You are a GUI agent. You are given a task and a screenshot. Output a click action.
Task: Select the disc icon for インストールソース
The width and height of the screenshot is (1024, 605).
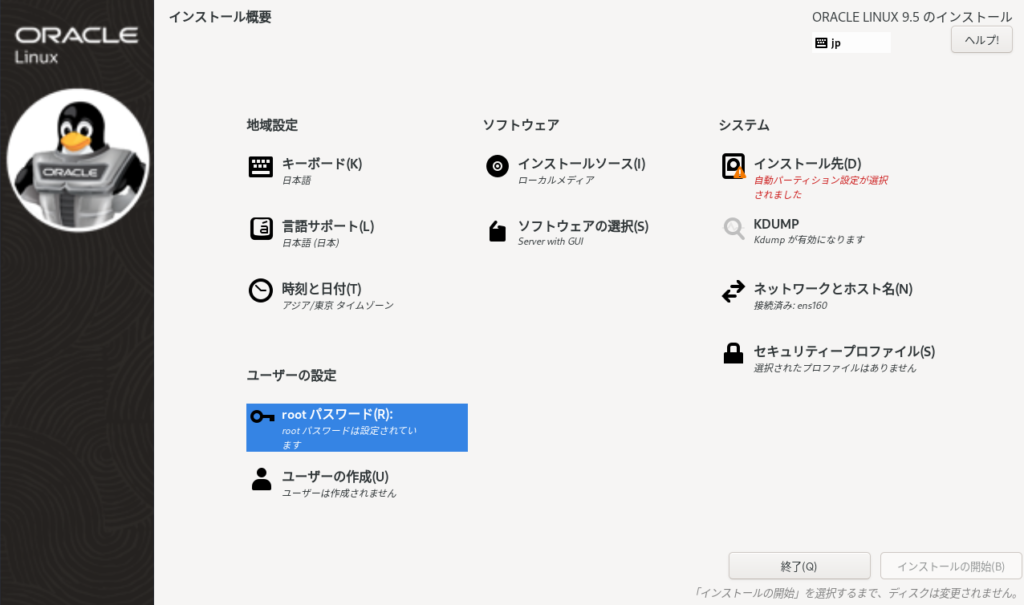pos(497,167)
